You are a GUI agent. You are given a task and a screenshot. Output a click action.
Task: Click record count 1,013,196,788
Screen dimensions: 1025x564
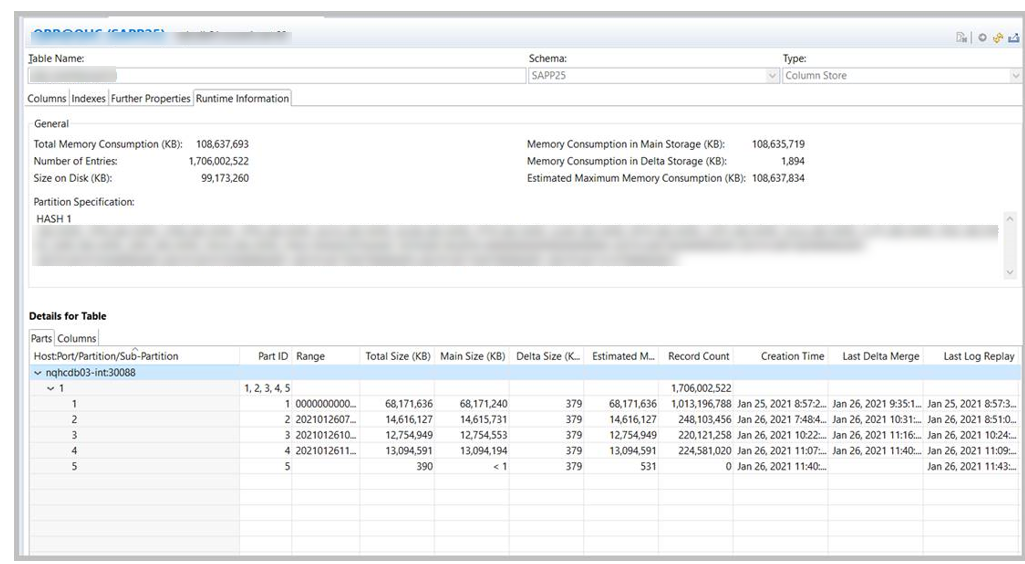[701, 404]
